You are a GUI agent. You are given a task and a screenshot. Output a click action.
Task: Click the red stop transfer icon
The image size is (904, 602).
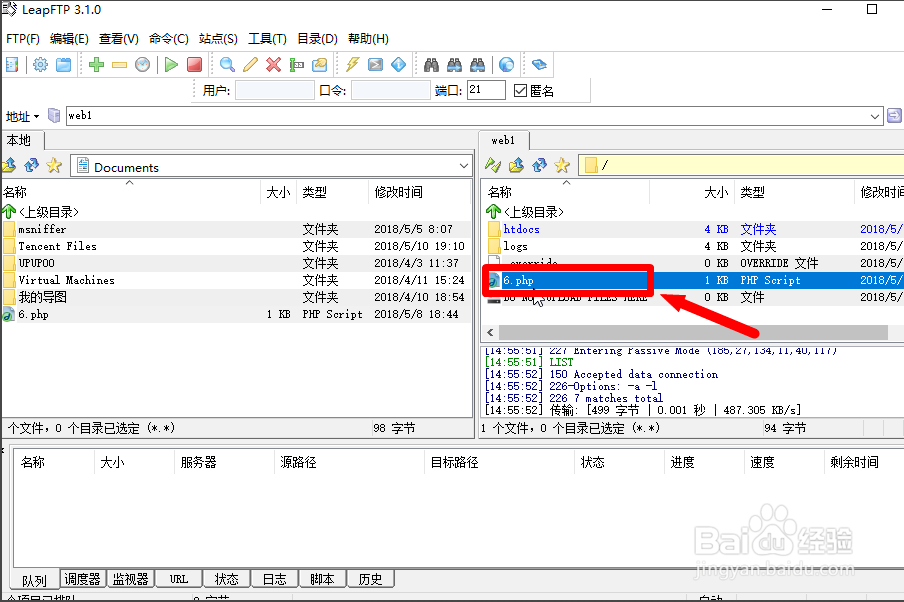(195, 65)
